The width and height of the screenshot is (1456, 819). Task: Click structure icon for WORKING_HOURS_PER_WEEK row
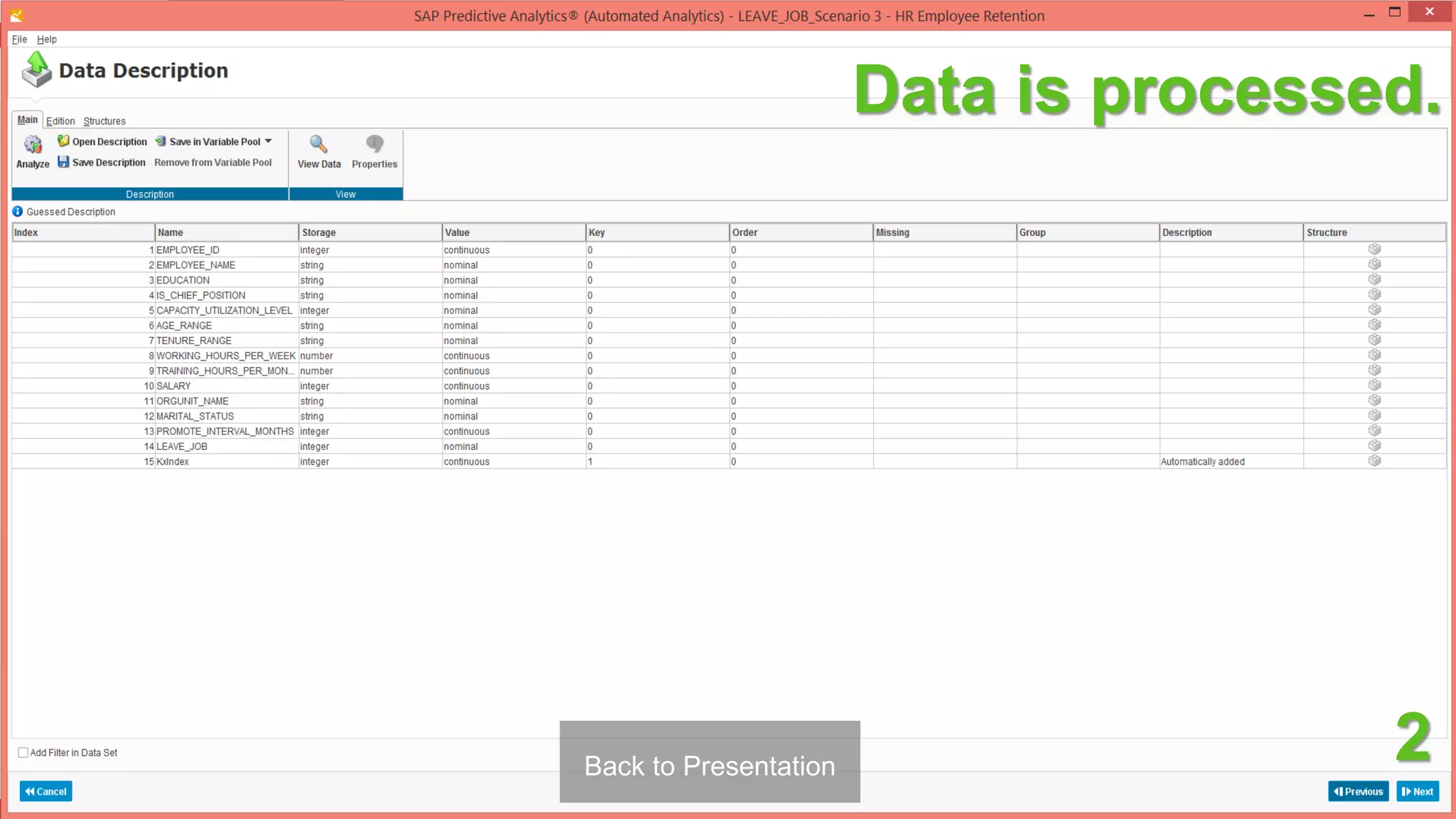click(1374, 355)
